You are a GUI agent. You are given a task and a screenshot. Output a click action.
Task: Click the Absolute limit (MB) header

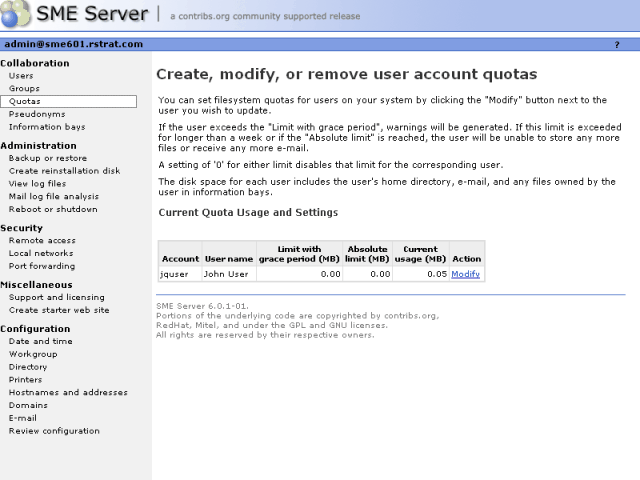pos(367,254)
